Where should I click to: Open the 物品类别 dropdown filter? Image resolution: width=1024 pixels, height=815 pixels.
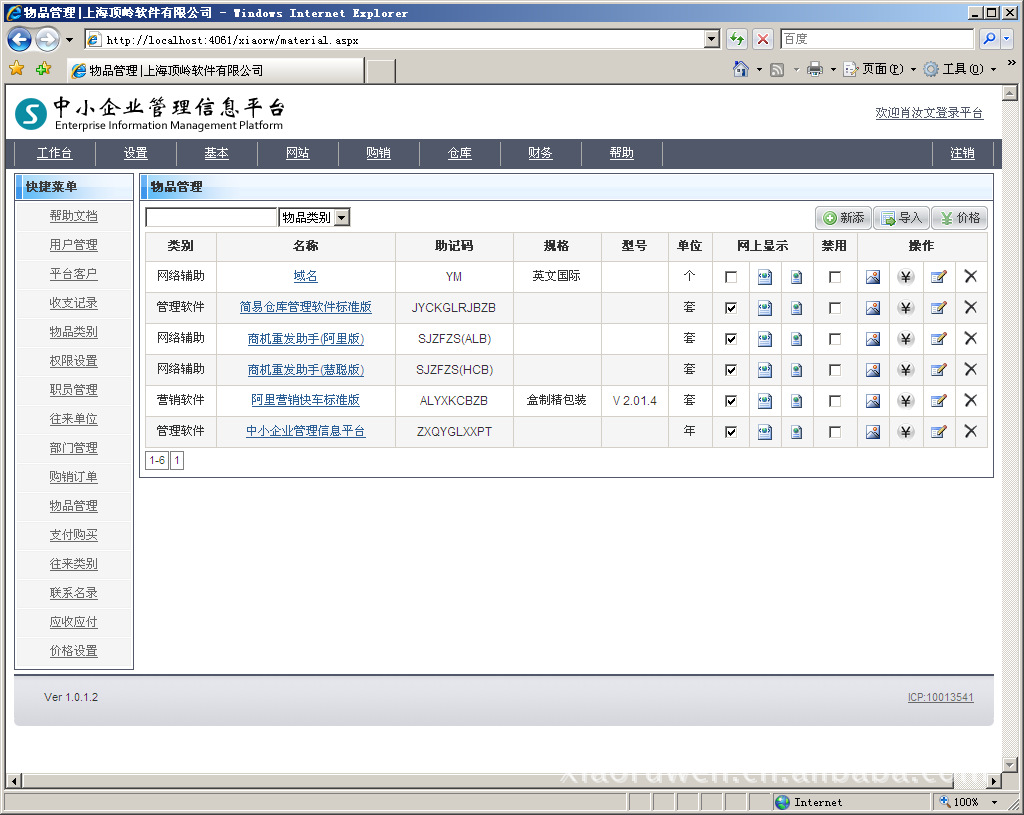[341, 217]
